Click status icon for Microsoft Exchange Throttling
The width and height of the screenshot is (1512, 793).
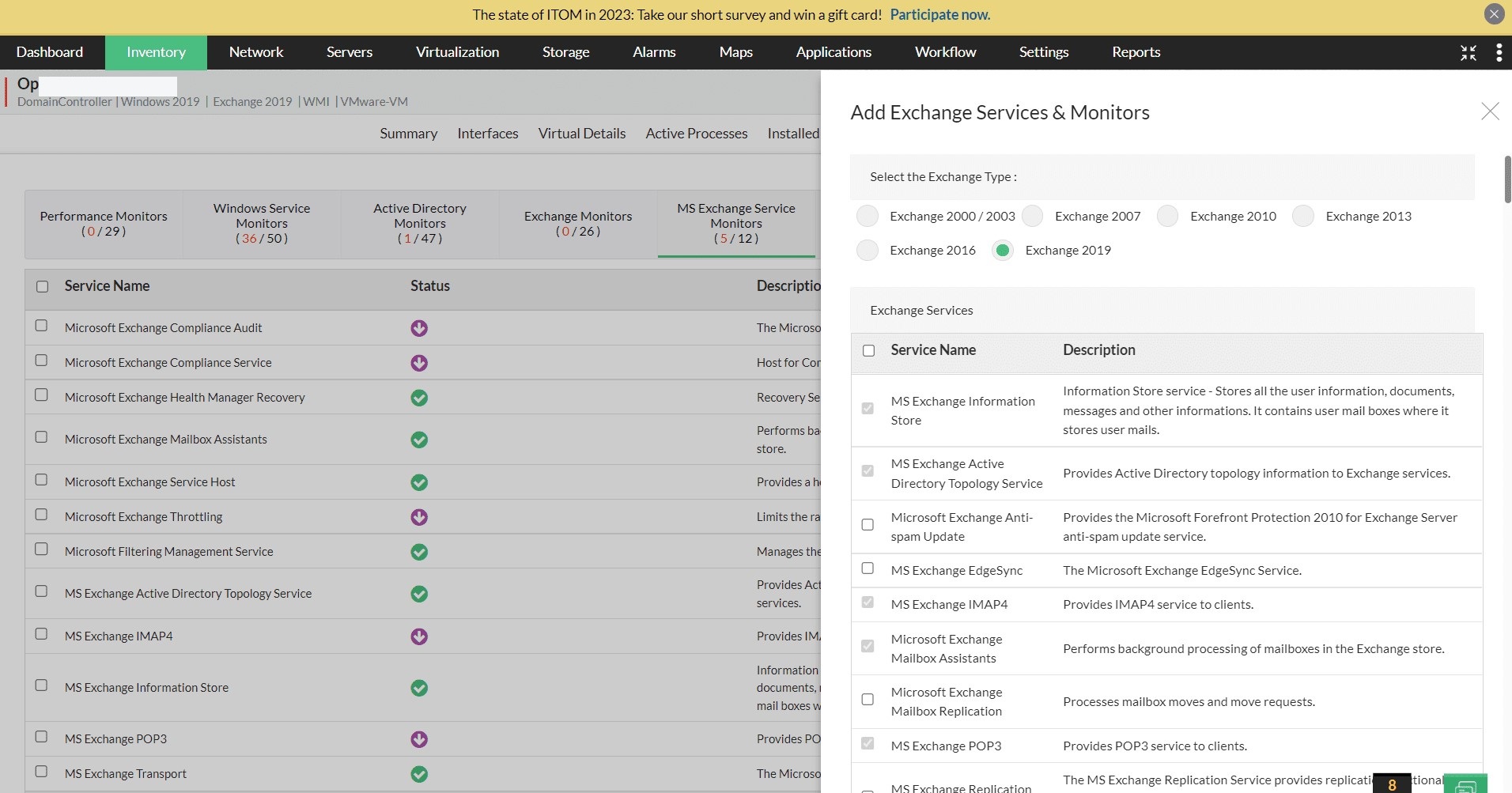419,517
